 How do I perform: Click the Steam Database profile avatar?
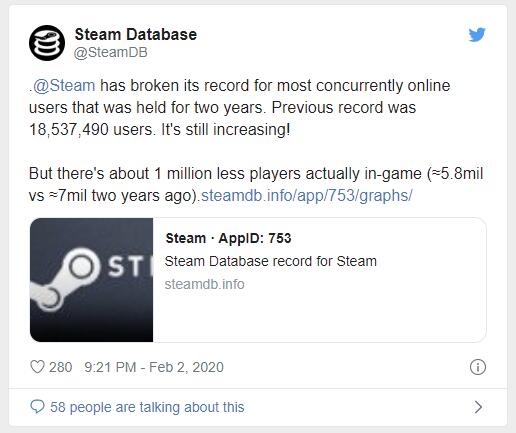tap(47, 43)
